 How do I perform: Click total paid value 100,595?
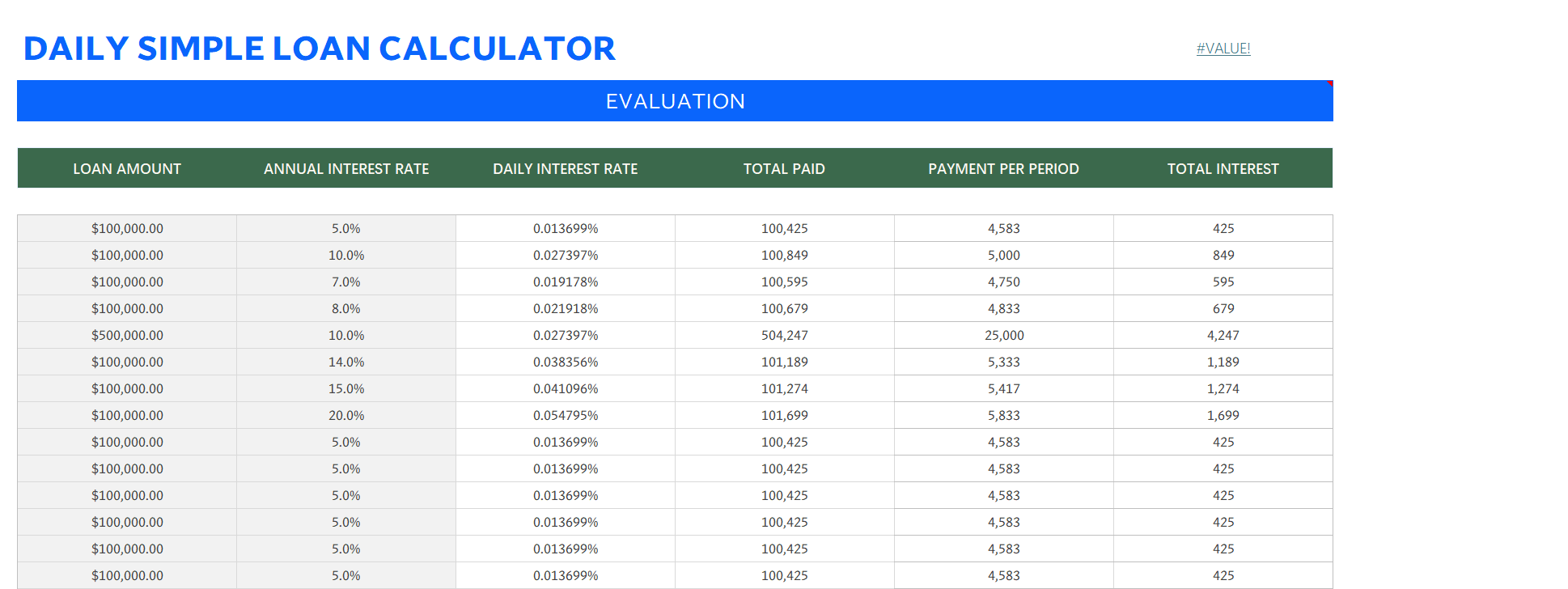tap(785, 282)
